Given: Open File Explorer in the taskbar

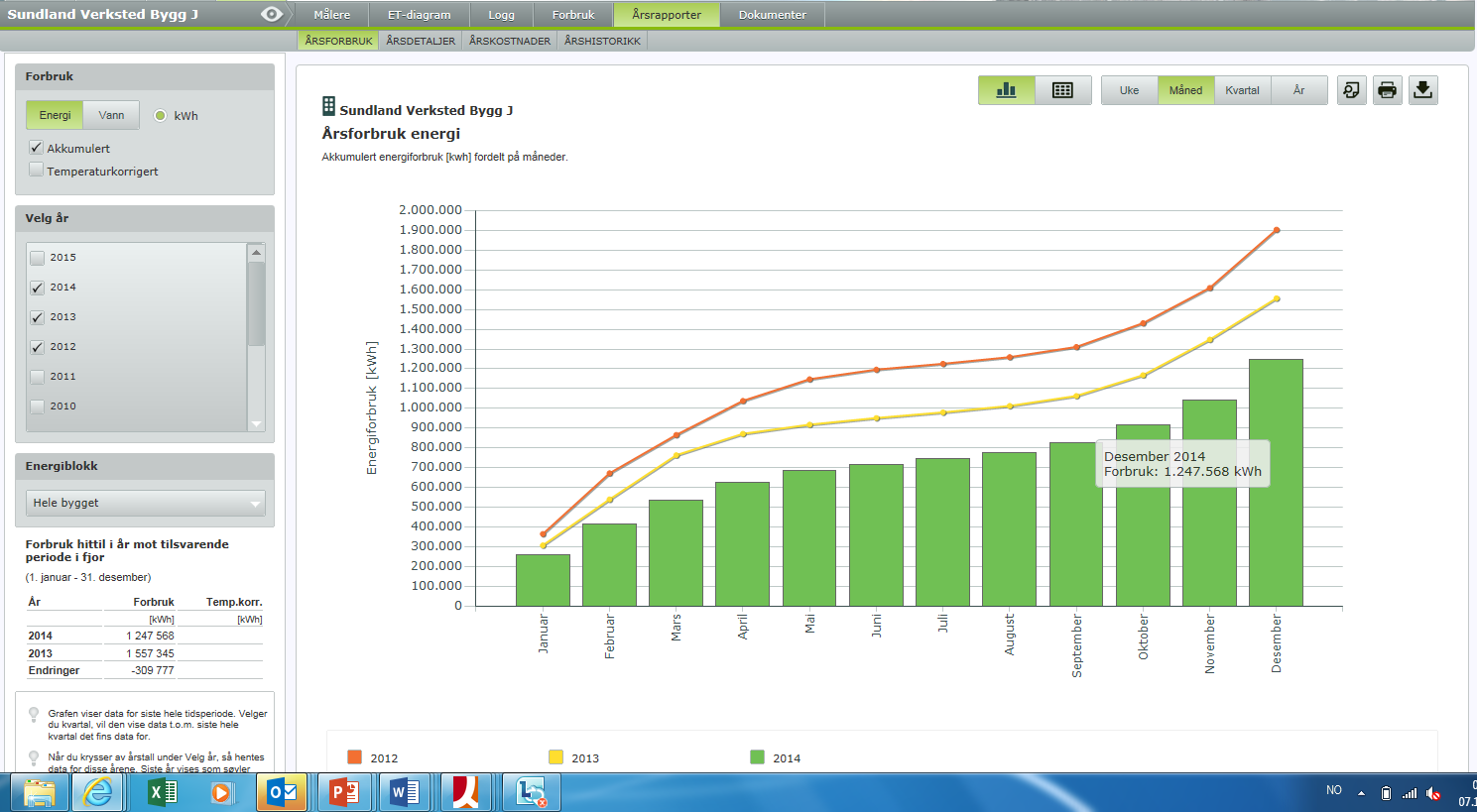Looking at the screenshot, I should (x=40, y=793).
